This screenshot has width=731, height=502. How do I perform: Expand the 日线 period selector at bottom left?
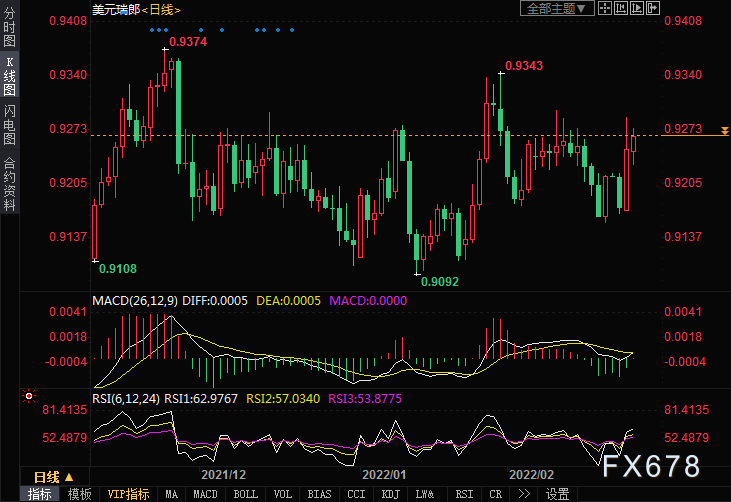tap(46, 476)
